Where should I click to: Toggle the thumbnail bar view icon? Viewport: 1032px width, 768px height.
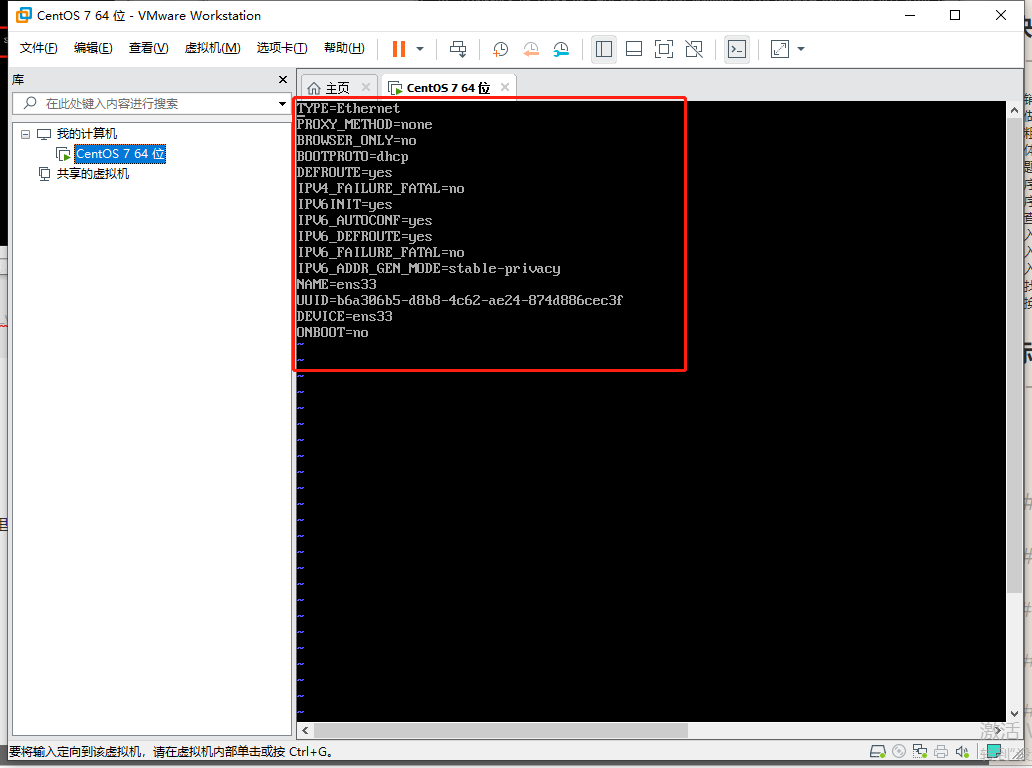(x=634, y=49)
